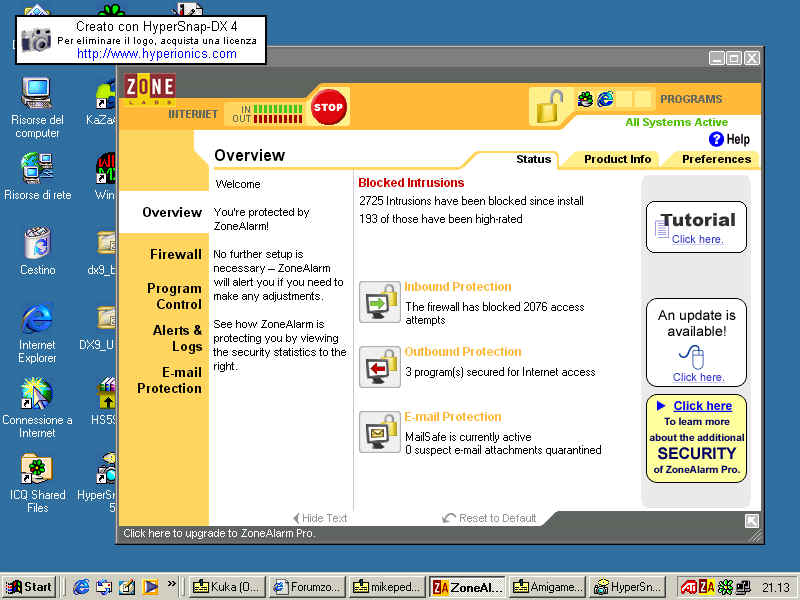The width and height of the screenshot is (800, 600).
Task: Select the ICQ Shared Files desktop folder
Action: [x=37, y=483]
